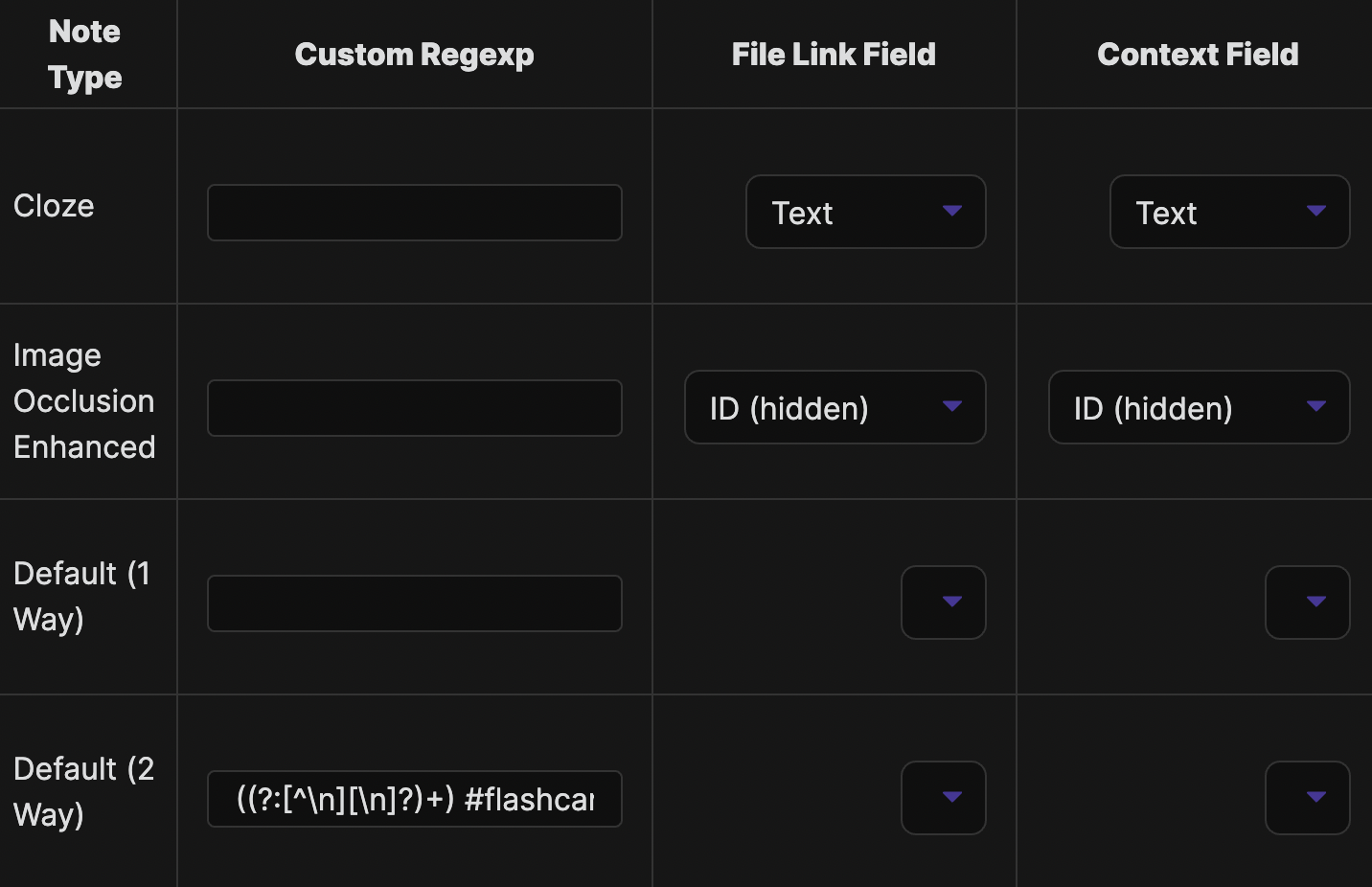Open Default (1 Way) File Link Field dropdown
Viewport: 1372px width, 887px height.
point(943,603)
